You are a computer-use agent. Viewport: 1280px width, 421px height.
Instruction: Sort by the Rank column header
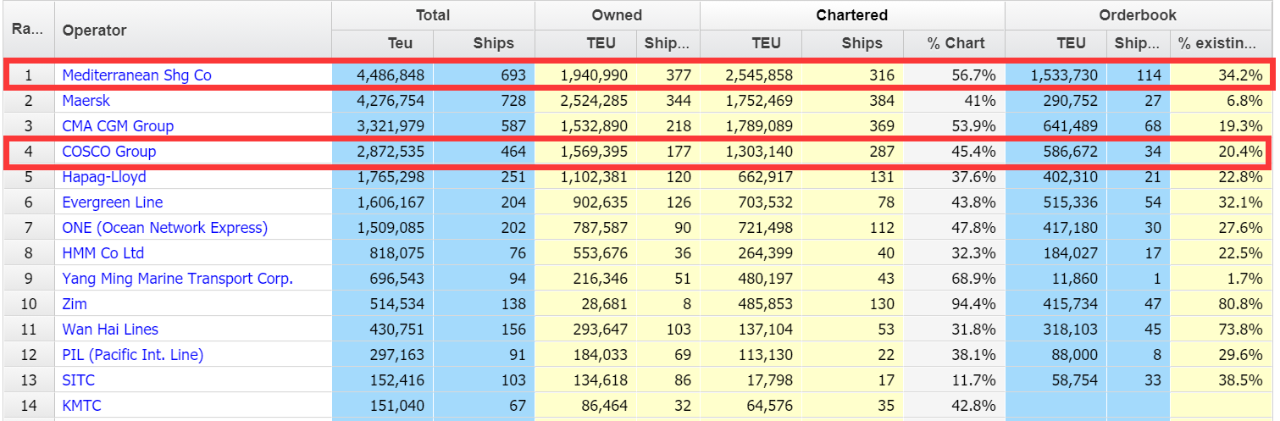(28, 30)
